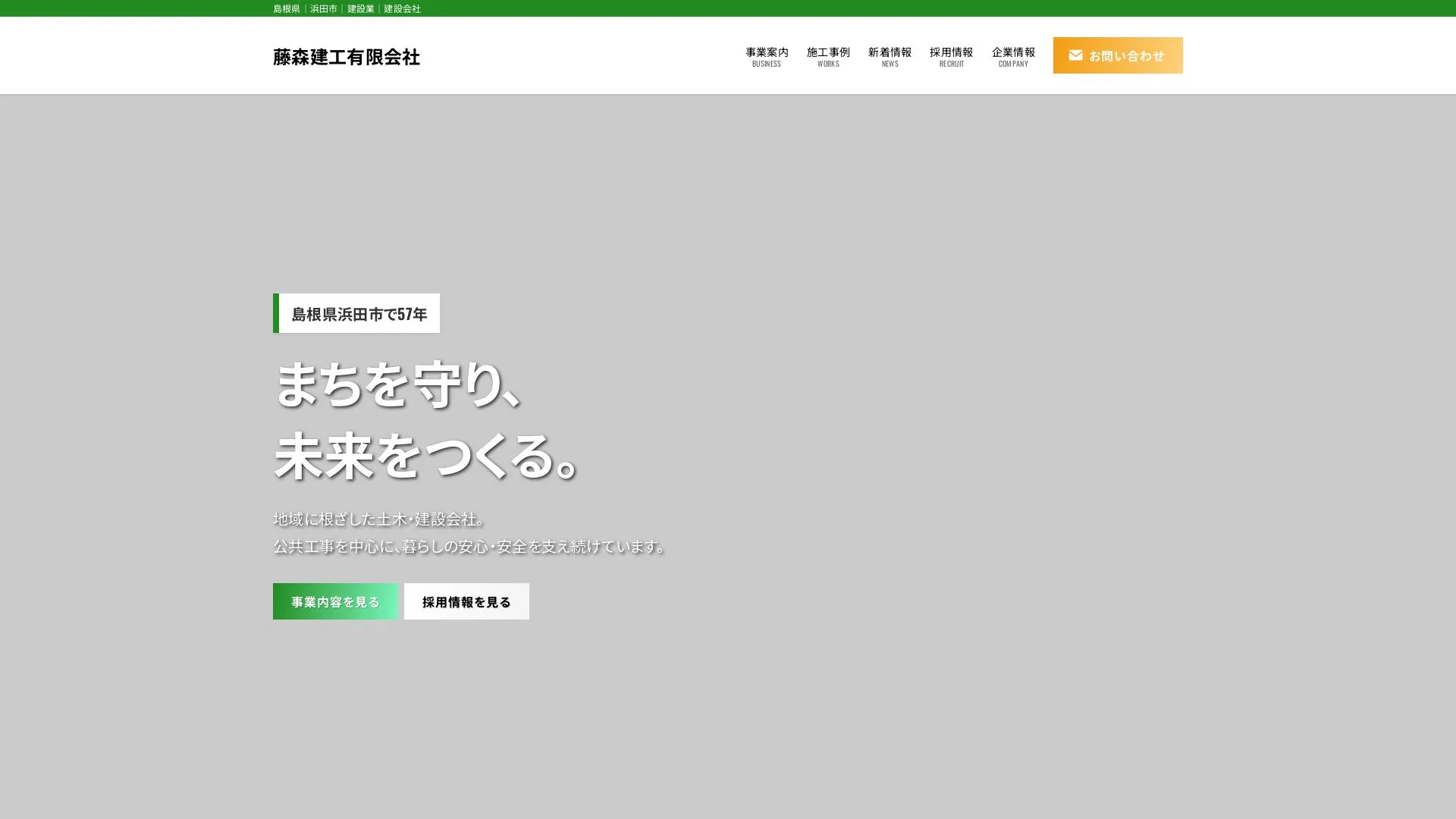The image size is (1456, 819).
Task: Open the 採用情報 RECRUIT menu item
Action: pyautogui.click(x=951, y=57)
